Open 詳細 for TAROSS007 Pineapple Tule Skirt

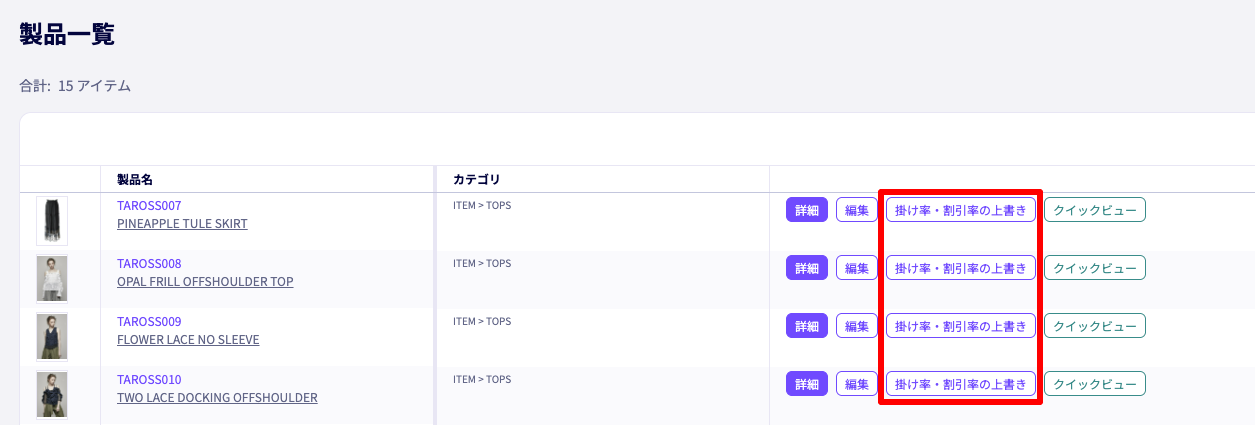tap(807, 210)
